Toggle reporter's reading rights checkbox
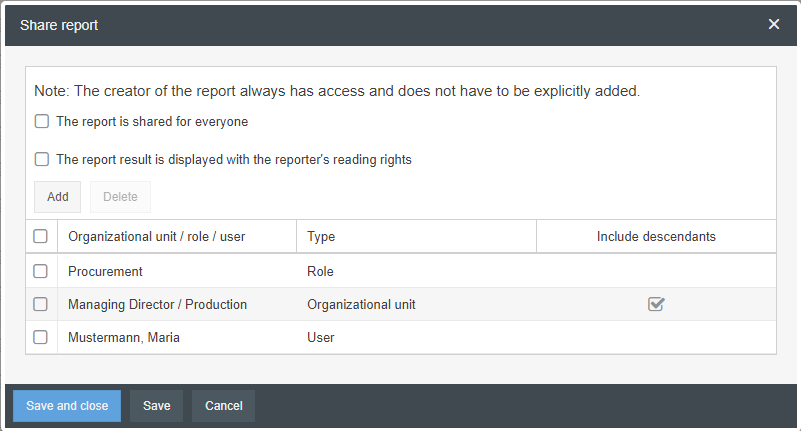 [x=42, y=159]
